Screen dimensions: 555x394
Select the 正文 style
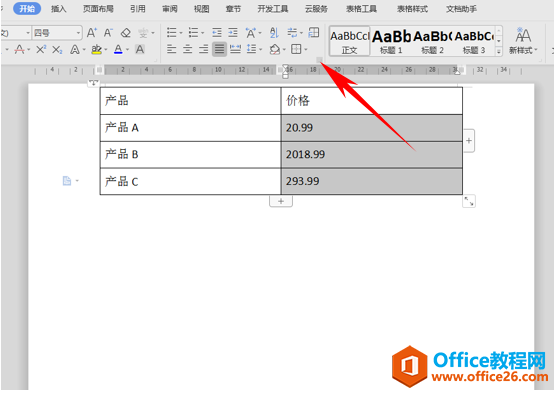pyautogui.click(x=349, y=41)
